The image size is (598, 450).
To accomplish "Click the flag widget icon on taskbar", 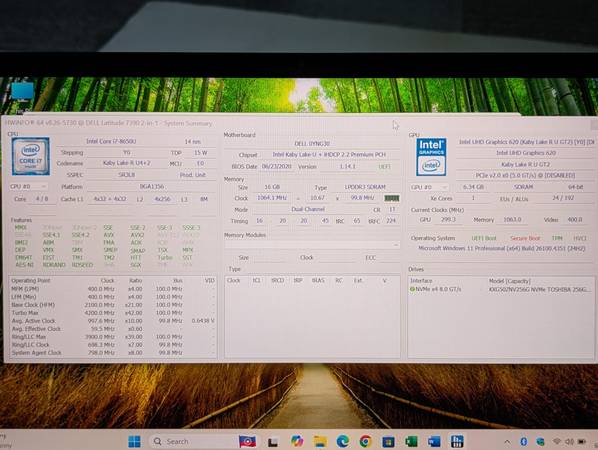I will click(247, 442).
